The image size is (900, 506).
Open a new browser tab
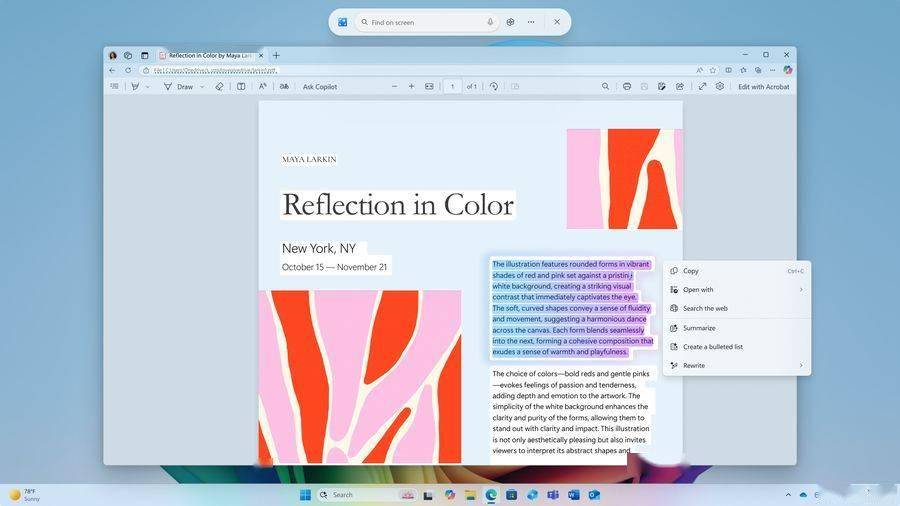[x=276, y=56]
